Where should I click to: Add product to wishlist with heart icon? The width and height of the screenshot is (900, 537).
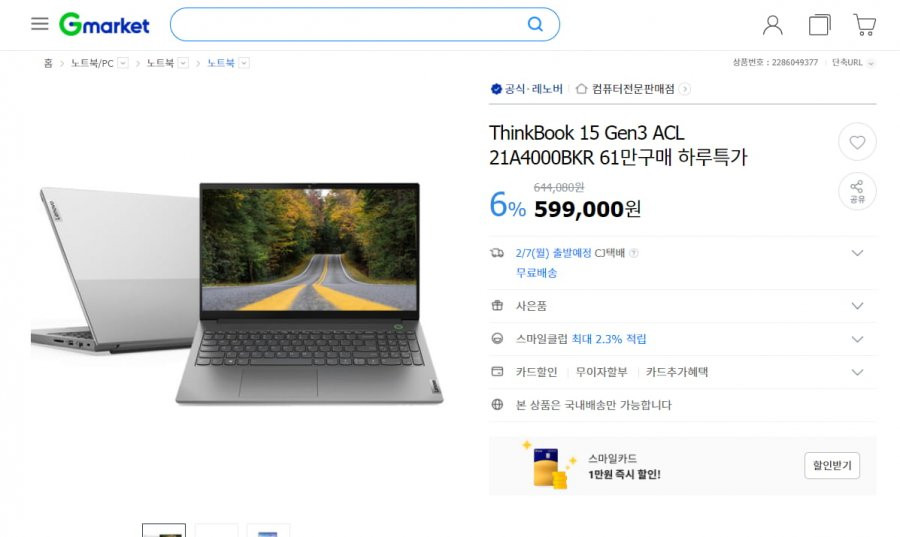click(x=857, y=142)
